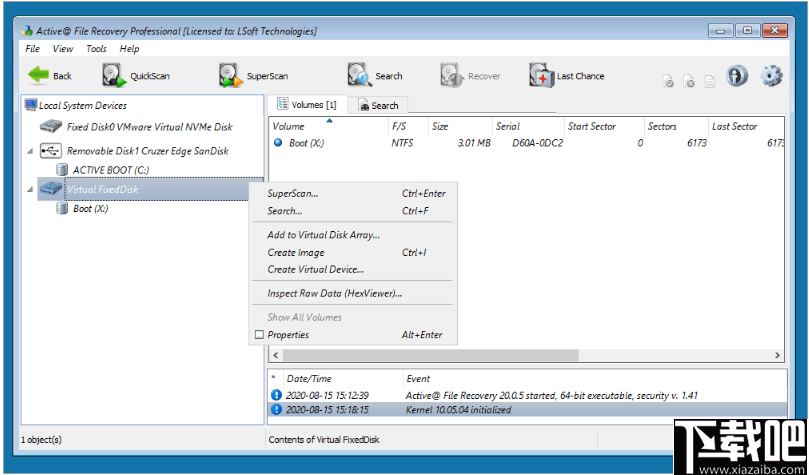809x475 pixels.
Task: Click the NTFS cell in Boot row
Action: click(x=402, y=143)
